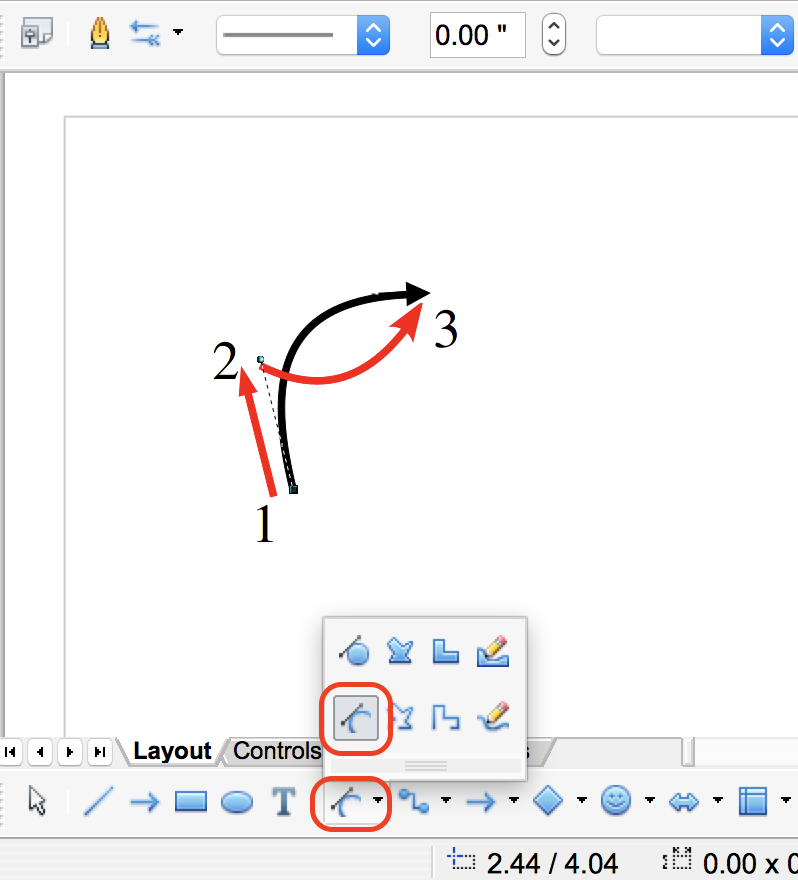Image resolution: width=798 pixels, height=880 pixels.
Task: Select the Ellipse tool
Action: click(x=237, y=802)
